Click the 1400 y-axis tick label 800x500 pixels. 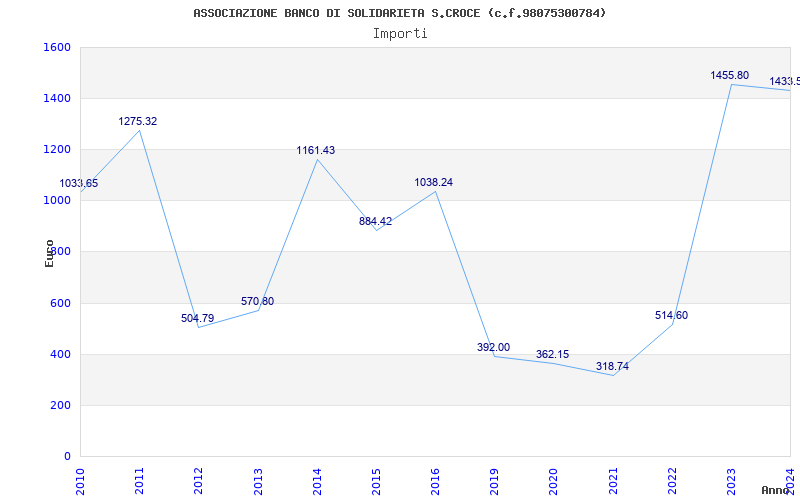(57, 98)
